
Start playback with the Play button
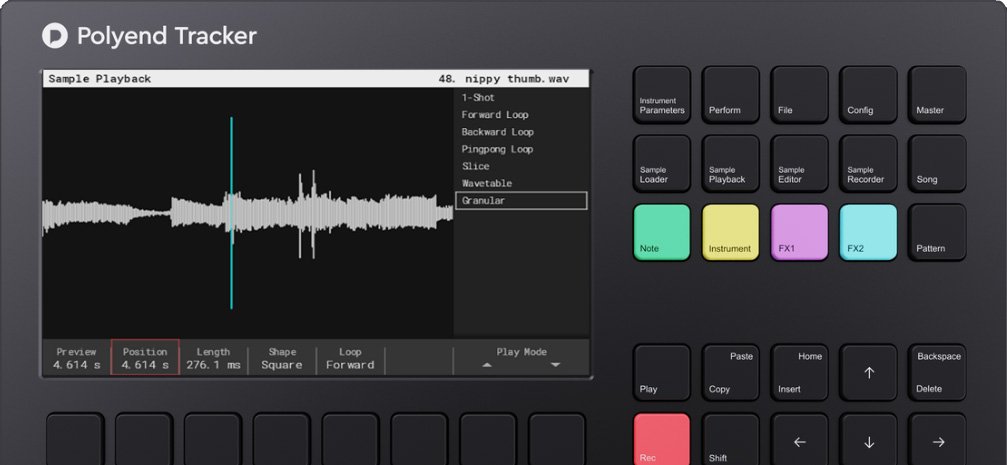click(662, 373)
